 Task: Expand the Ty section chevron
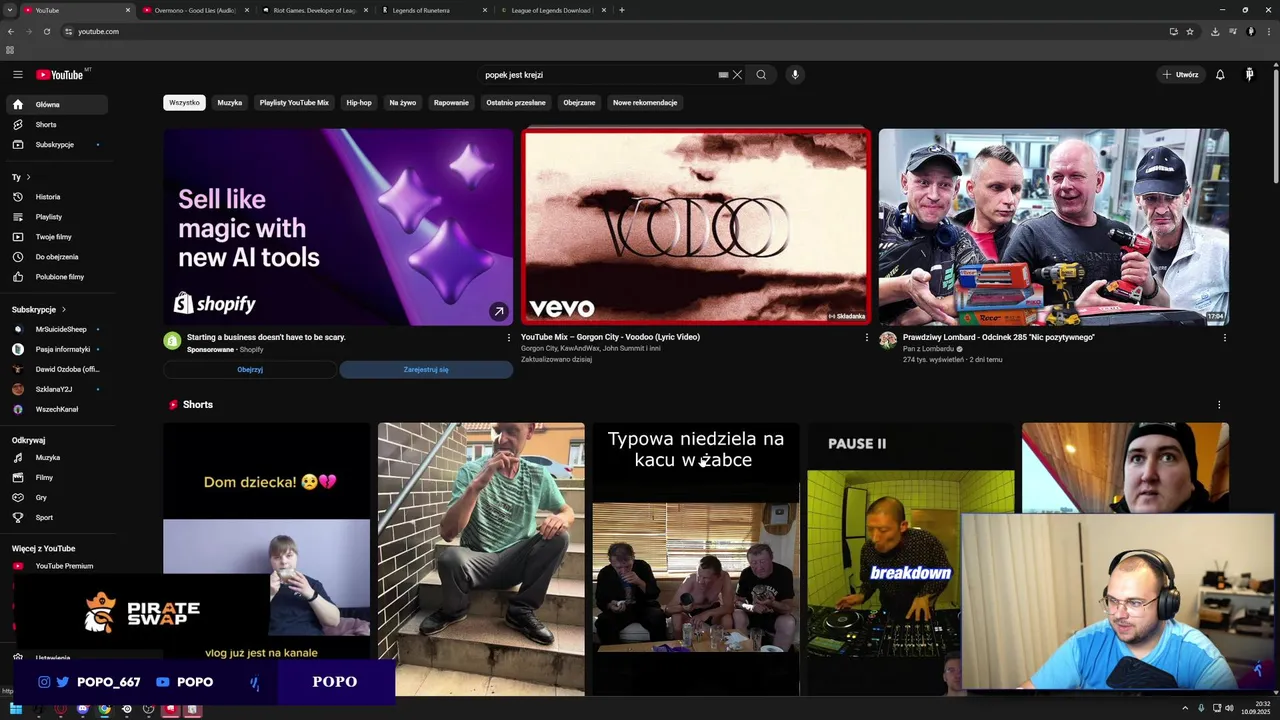point(28,177)
